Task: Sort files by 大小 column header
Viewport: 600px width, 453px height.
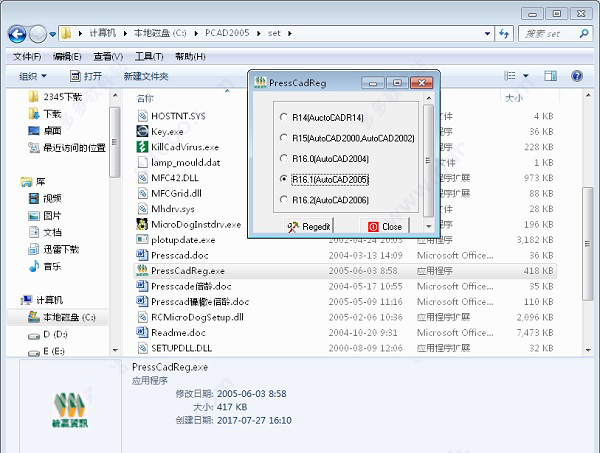Action: [x=514, y=98]
